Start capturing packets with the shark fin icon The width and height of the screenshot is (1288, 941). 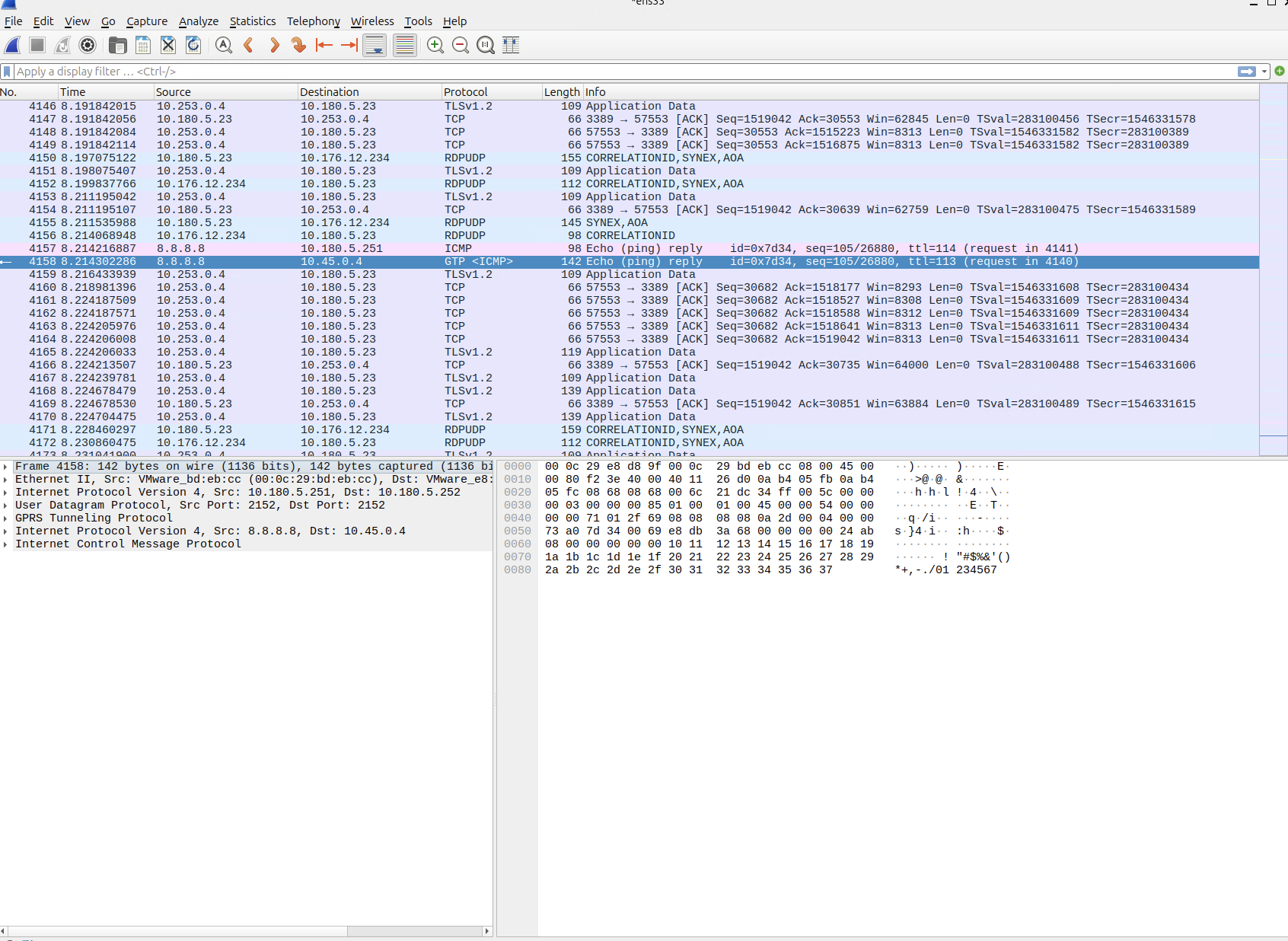(13, 46)
